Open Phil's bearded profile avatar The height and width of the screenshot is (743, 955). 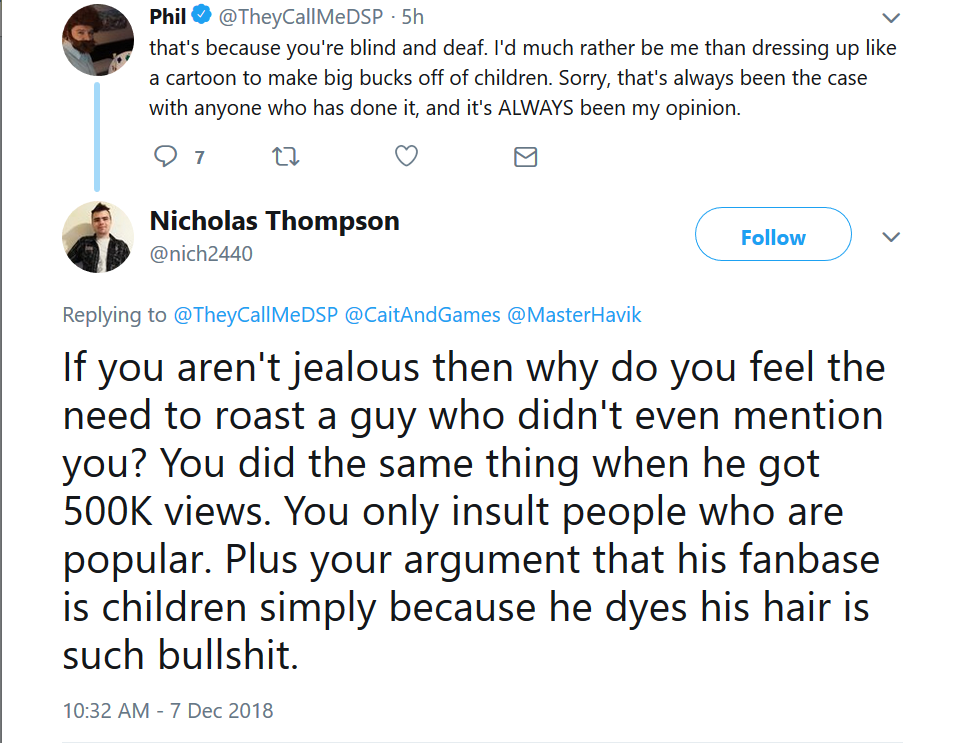98,40
